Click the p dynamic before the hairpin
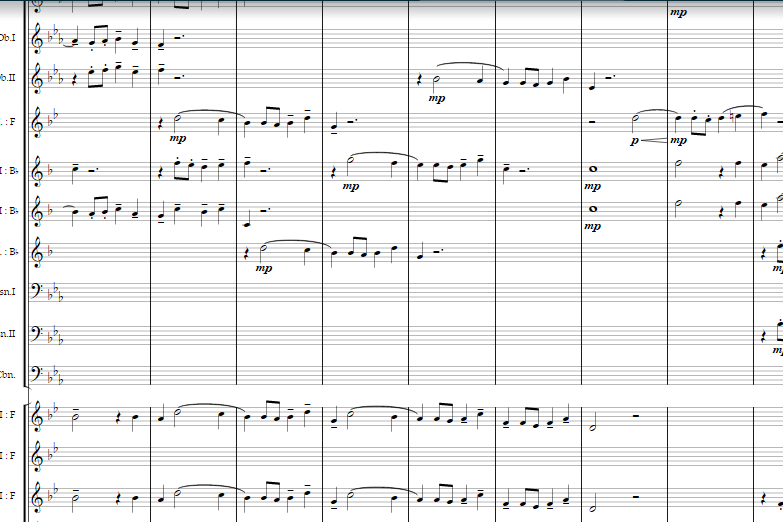This screenshot has height=522, width=783. (634, 141)
